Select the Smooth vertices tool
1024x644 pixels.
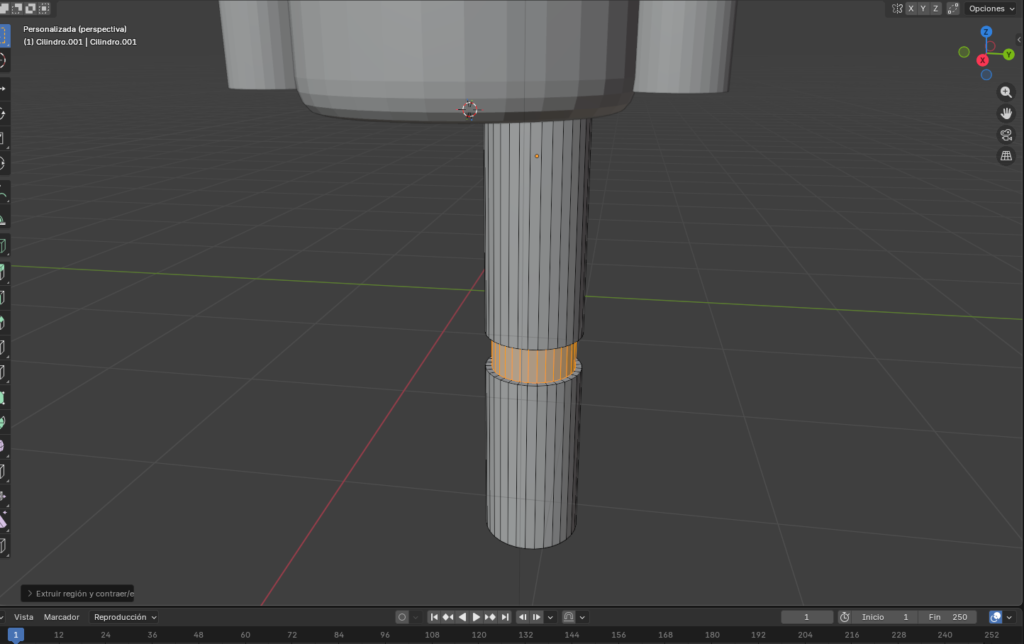click(x=3, y=446)
